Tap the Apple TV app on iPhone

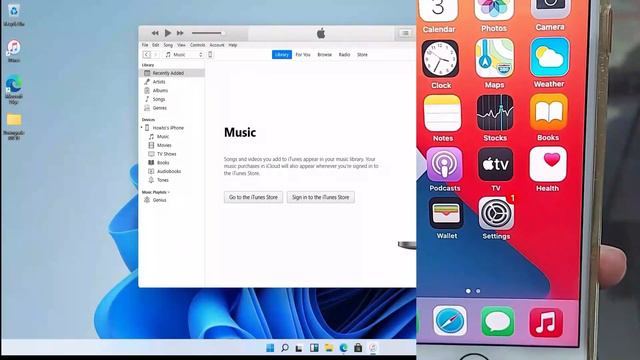[x=496, y=164]
